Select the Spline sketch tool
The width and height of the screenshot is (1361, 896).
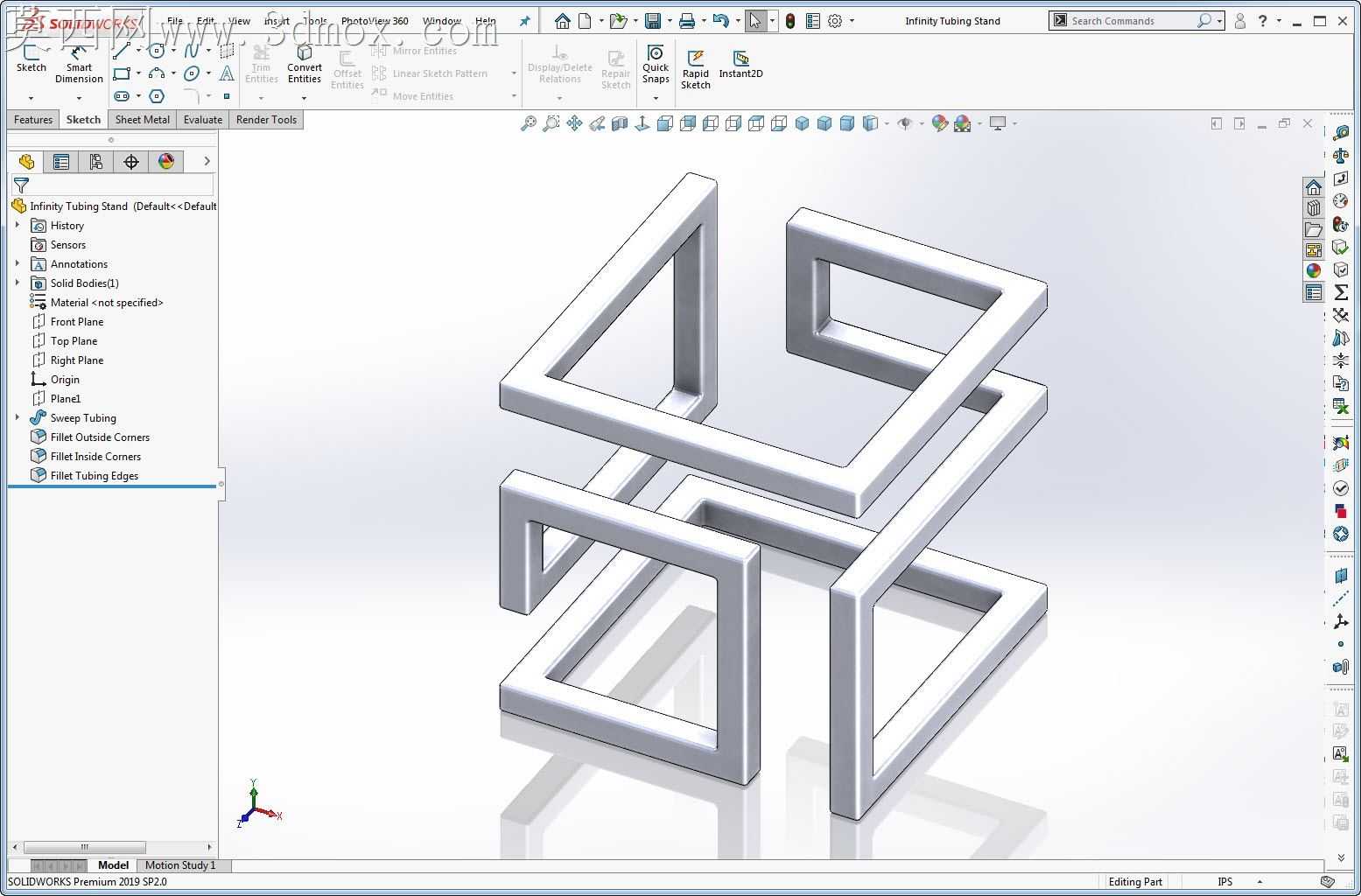(192, 51)
